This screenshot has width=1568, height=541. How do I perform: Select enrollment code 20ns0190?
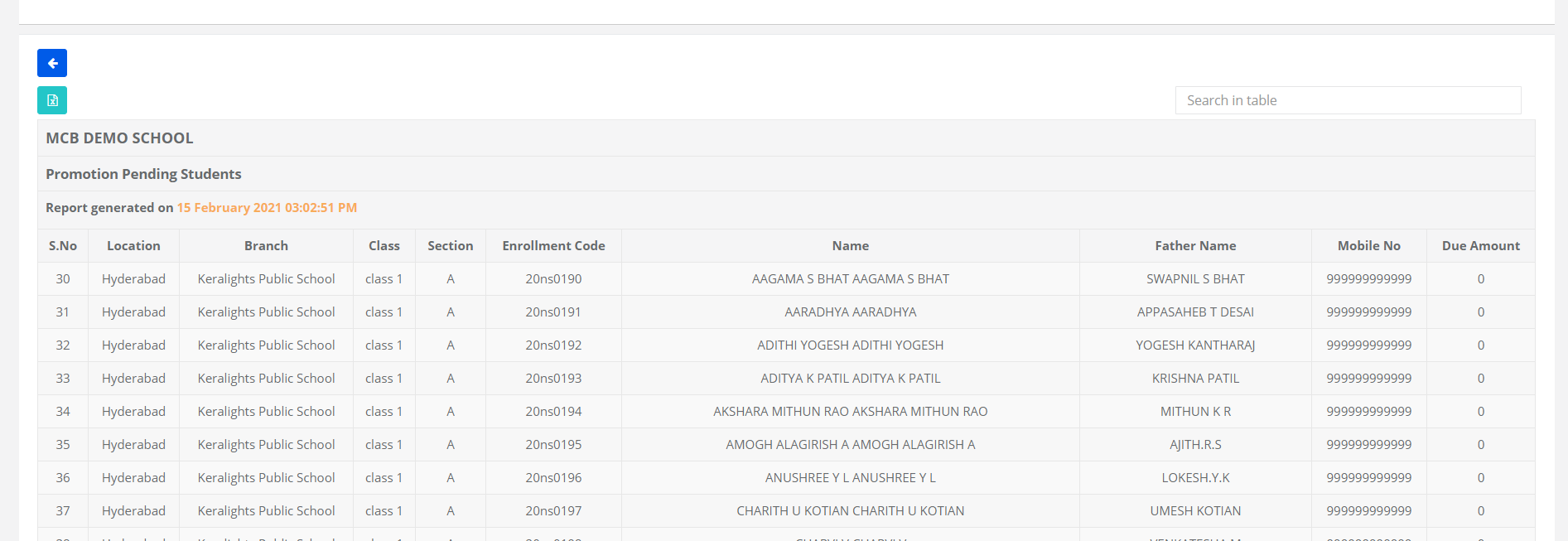pyautogui.click(x=553, y=279)
